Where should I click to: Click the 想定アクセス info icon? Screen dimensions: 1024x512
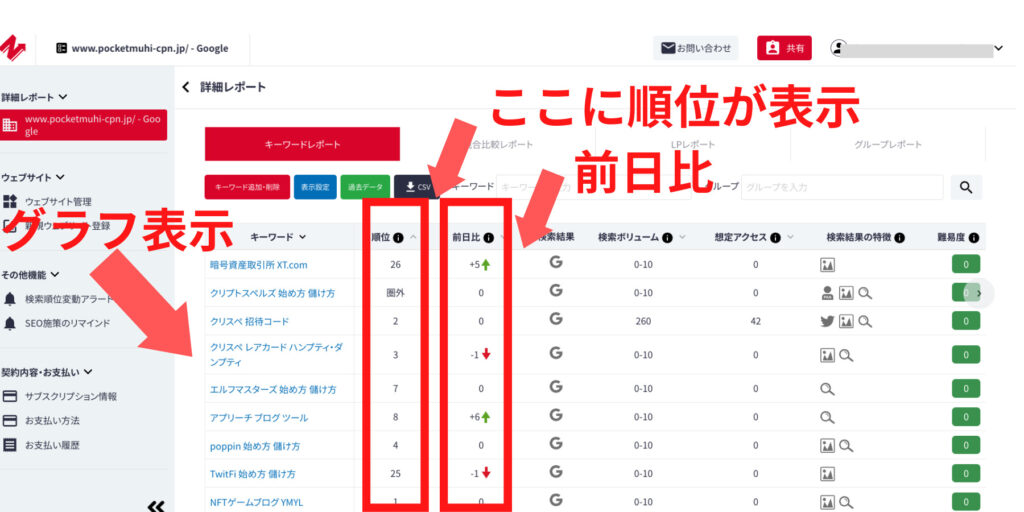[776, 238]
